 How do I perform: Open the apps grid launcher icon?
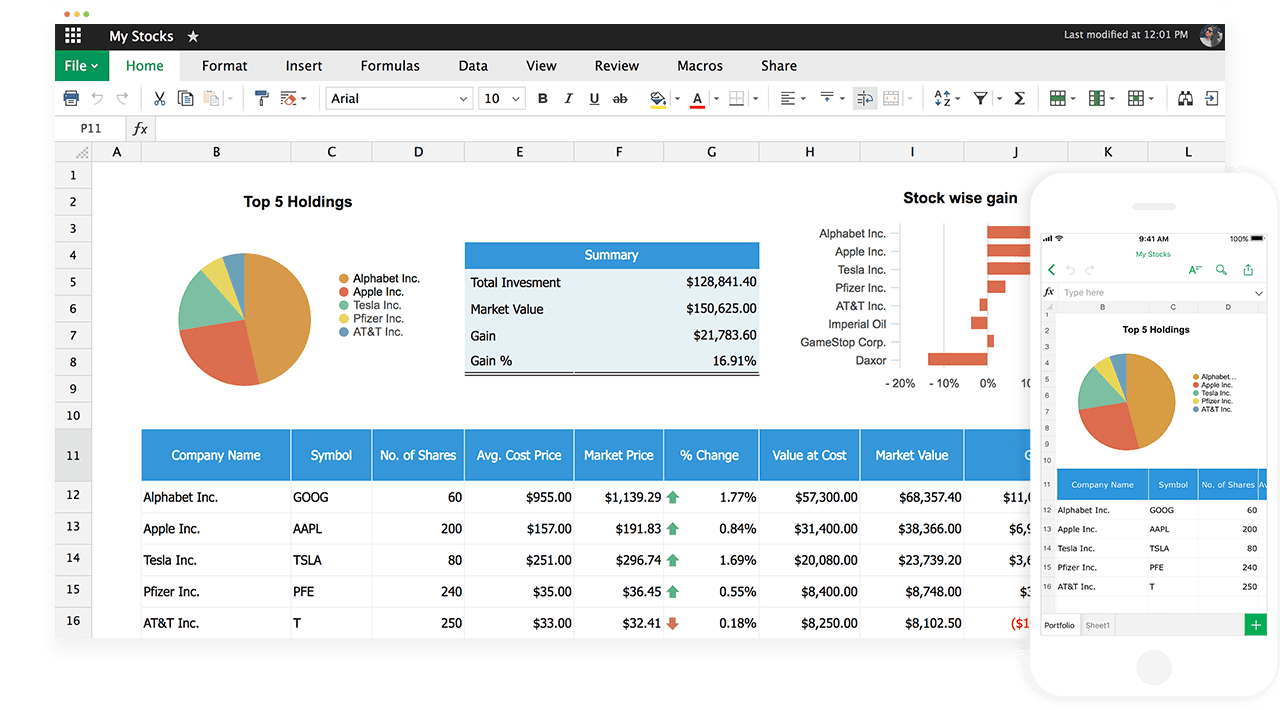click(x=73, y=36)
